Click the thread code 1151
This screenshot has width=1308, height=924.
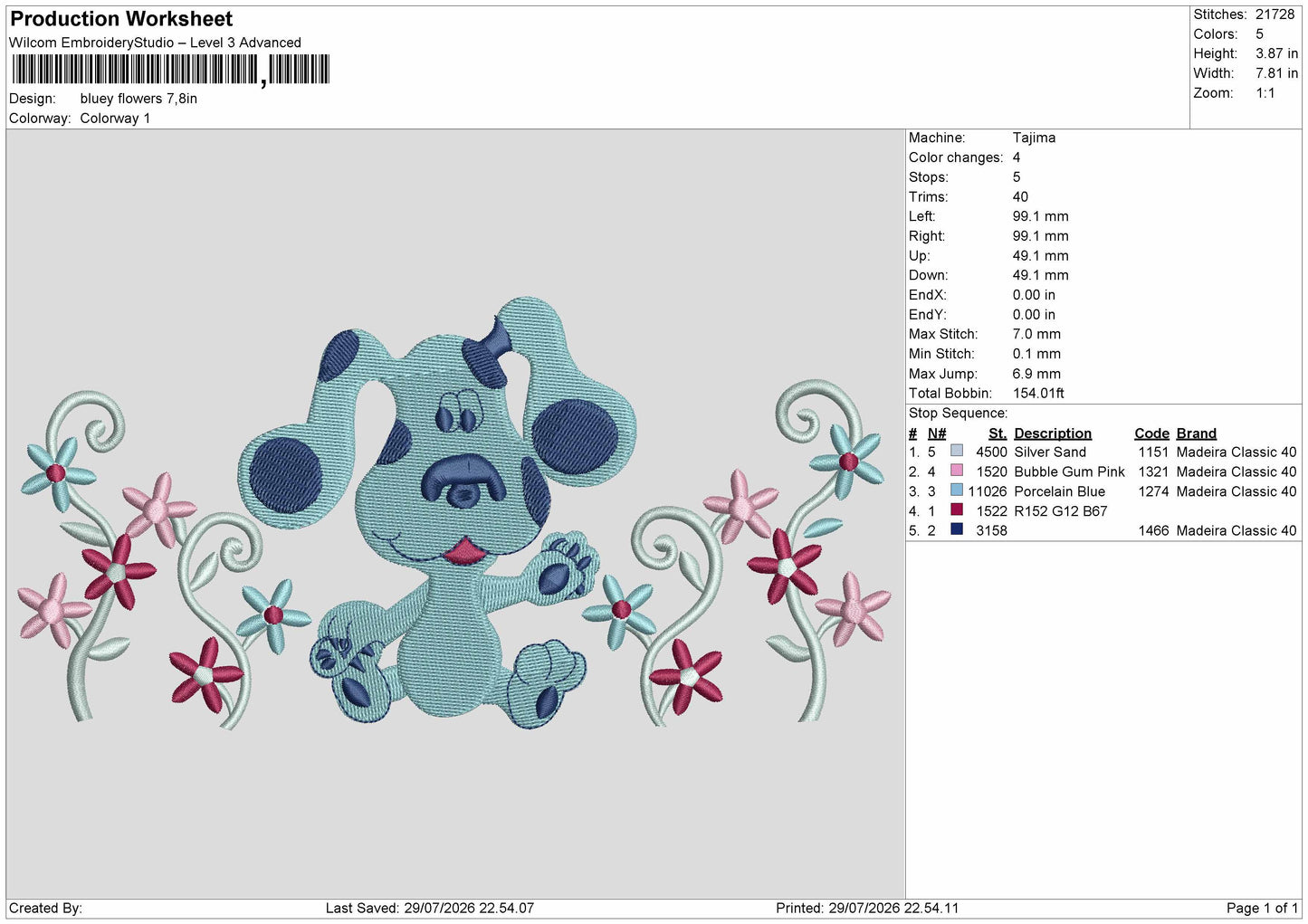[x=1153, y=452]
